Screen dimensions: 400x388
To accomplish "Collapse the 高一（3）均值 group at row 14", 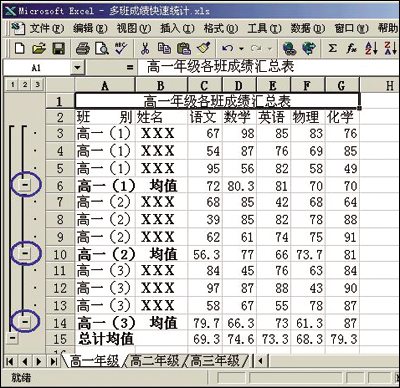I will point(25,321).
